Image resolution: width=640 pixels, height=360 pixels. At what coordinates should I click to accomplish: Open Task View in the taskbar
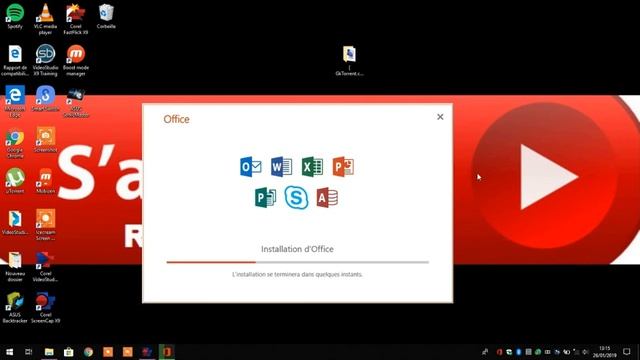tap(29, 352)
